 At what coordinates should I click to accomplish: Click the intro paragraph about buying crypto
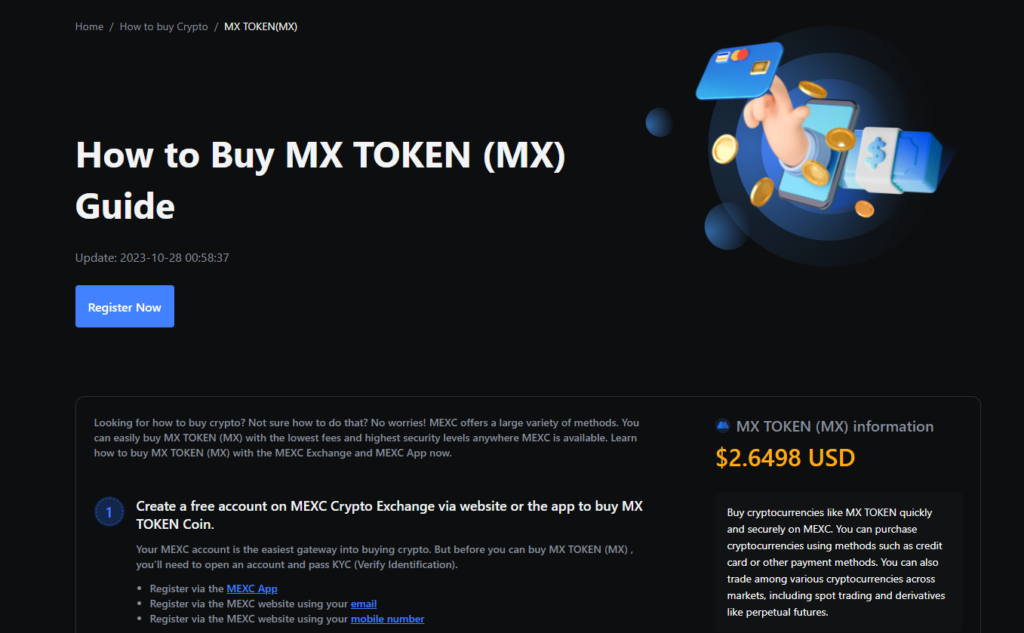tap(366, 438)
